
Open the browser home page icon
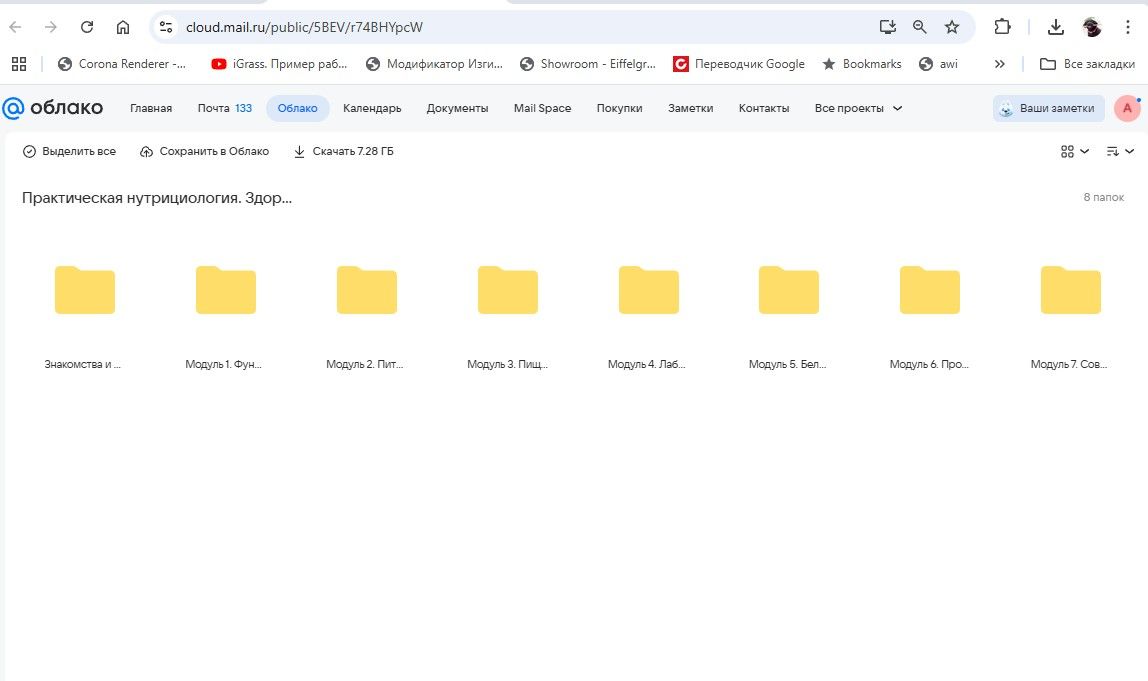click(x=122, y=27)
